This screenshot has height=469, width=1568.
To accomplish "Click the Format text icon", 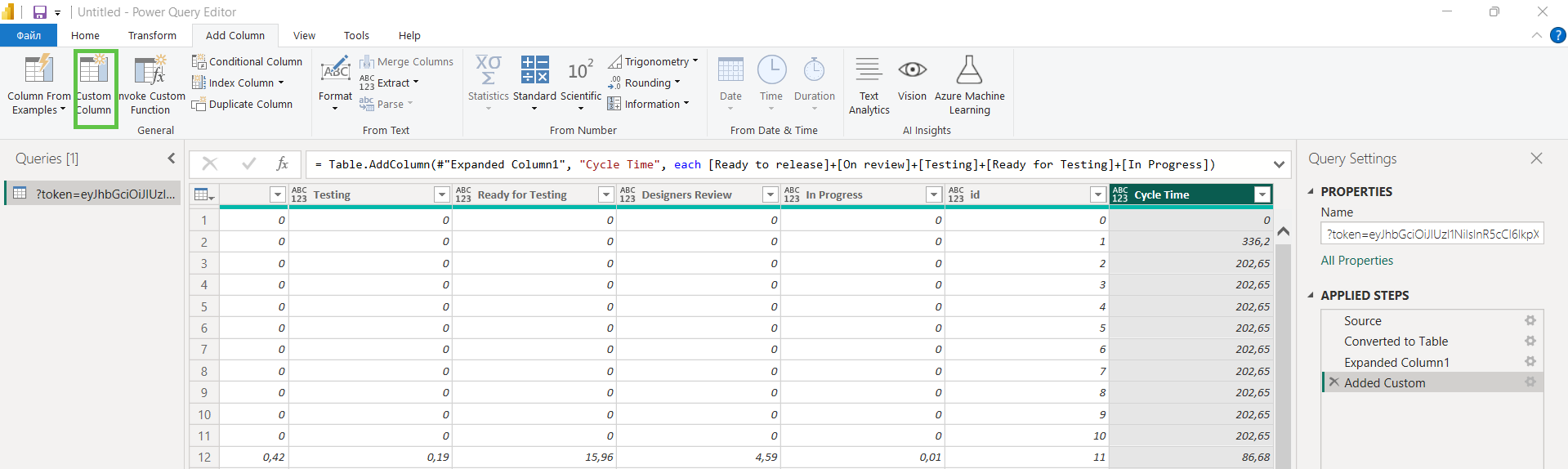I will click(x=335, y=72).
